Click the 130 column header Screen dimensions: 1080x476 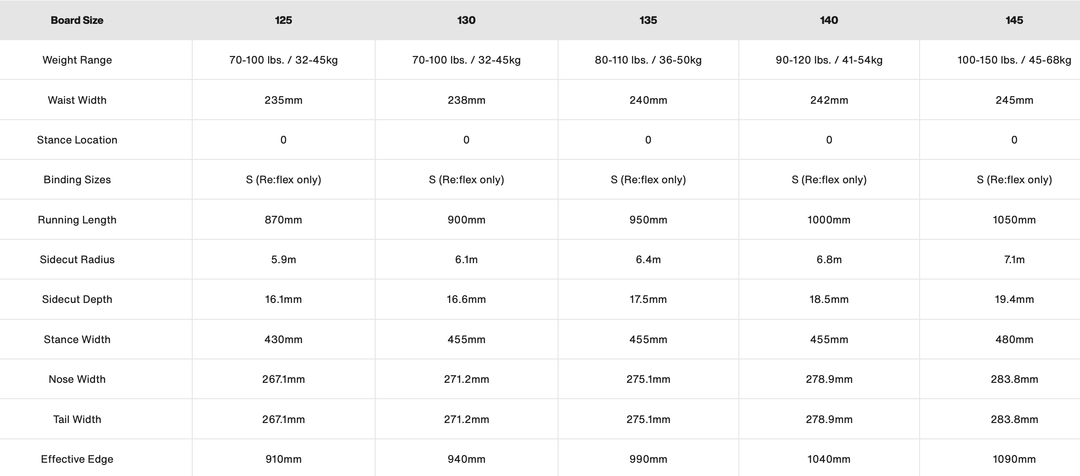pyautogui.click(x=466, y=20)
